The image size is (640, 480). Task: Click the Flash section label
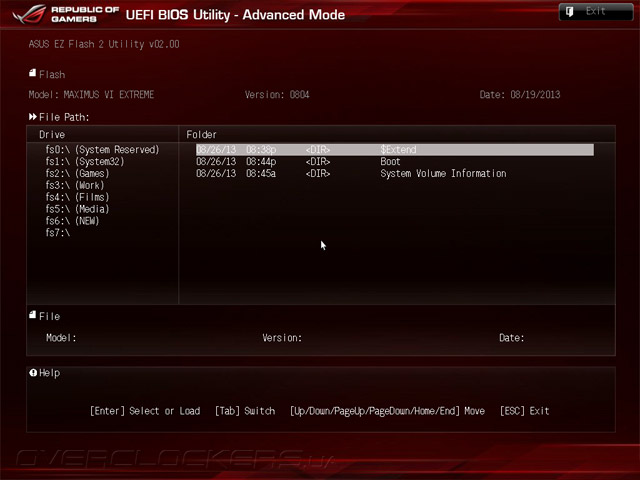click(x=52, y=75)
